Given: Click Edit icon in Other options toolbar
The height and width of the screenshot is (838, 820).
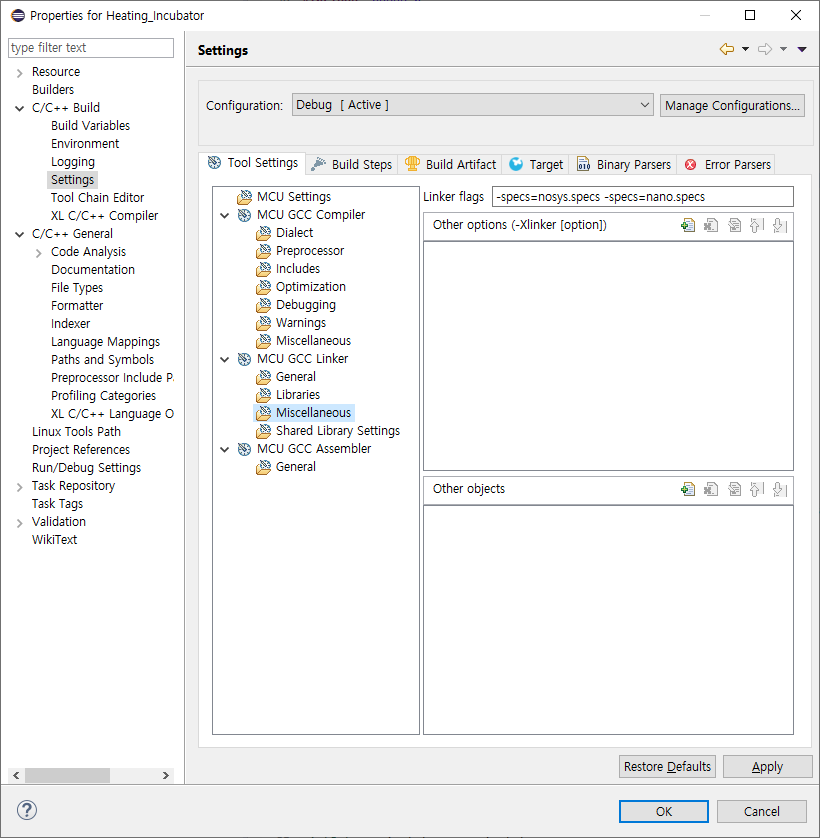Looking at the screenshot, I should pos(734,225).
